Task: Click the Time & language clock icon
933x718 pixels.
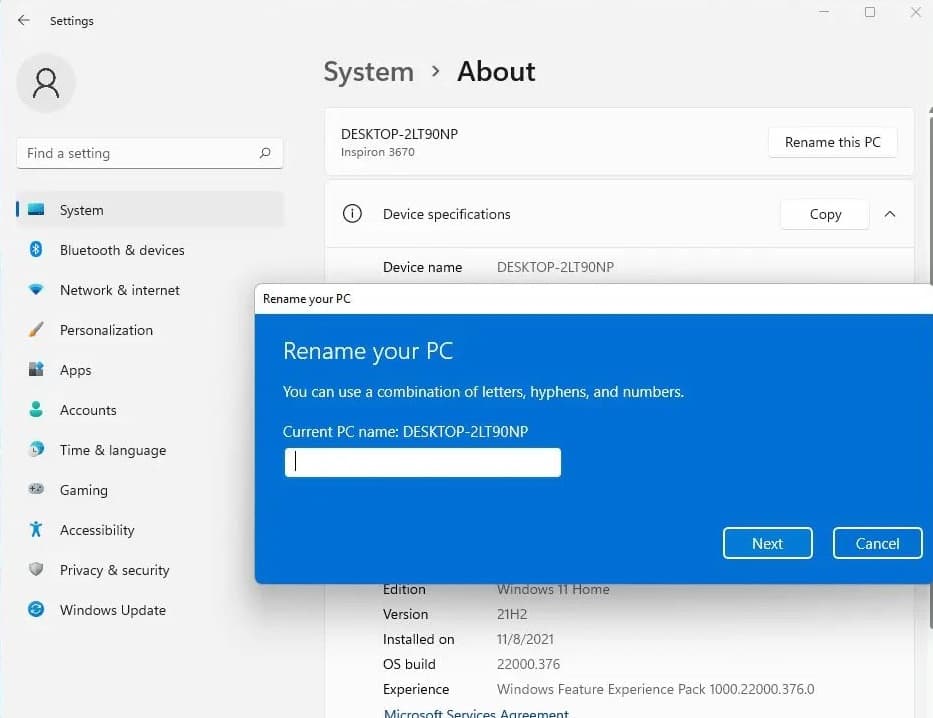Action: [x=36, y=450]
